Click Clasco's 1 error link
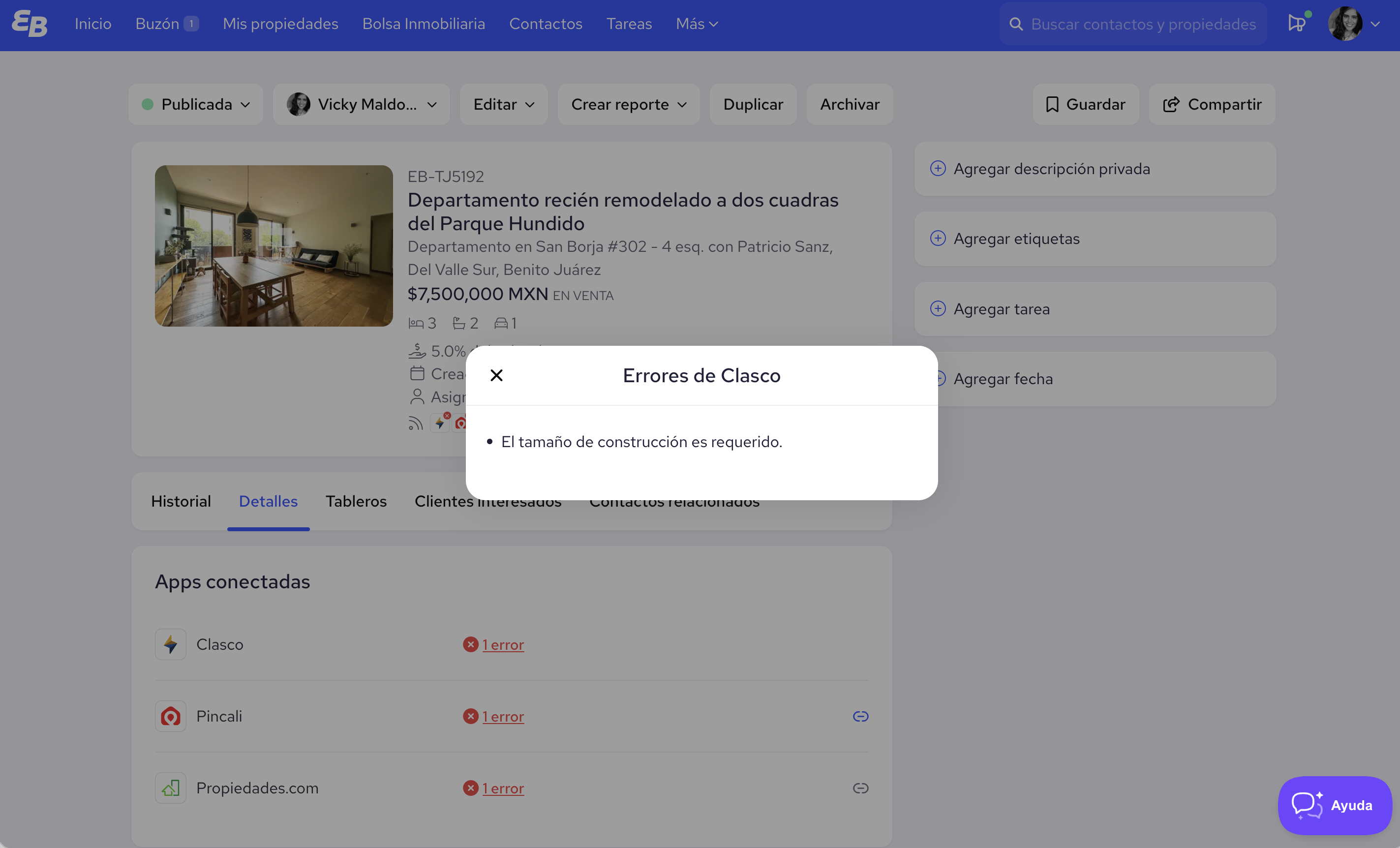The image size is (1400, 848). click(x=503, y=645)
